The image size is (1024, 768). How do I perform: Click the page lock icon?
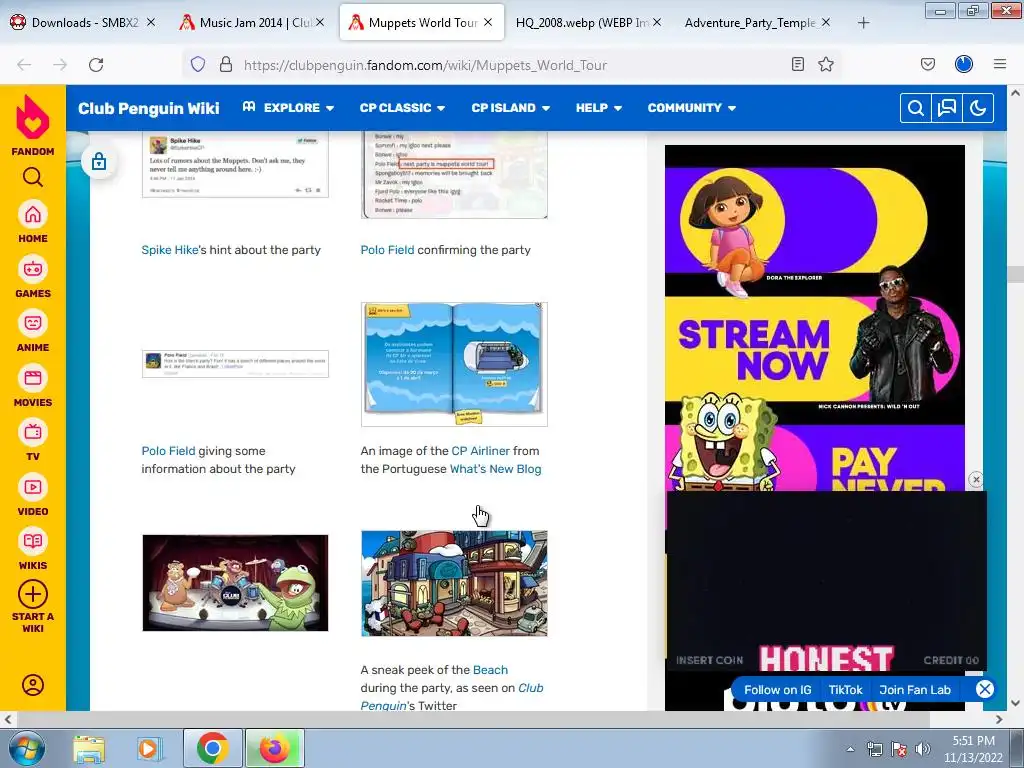click(99, 161)
